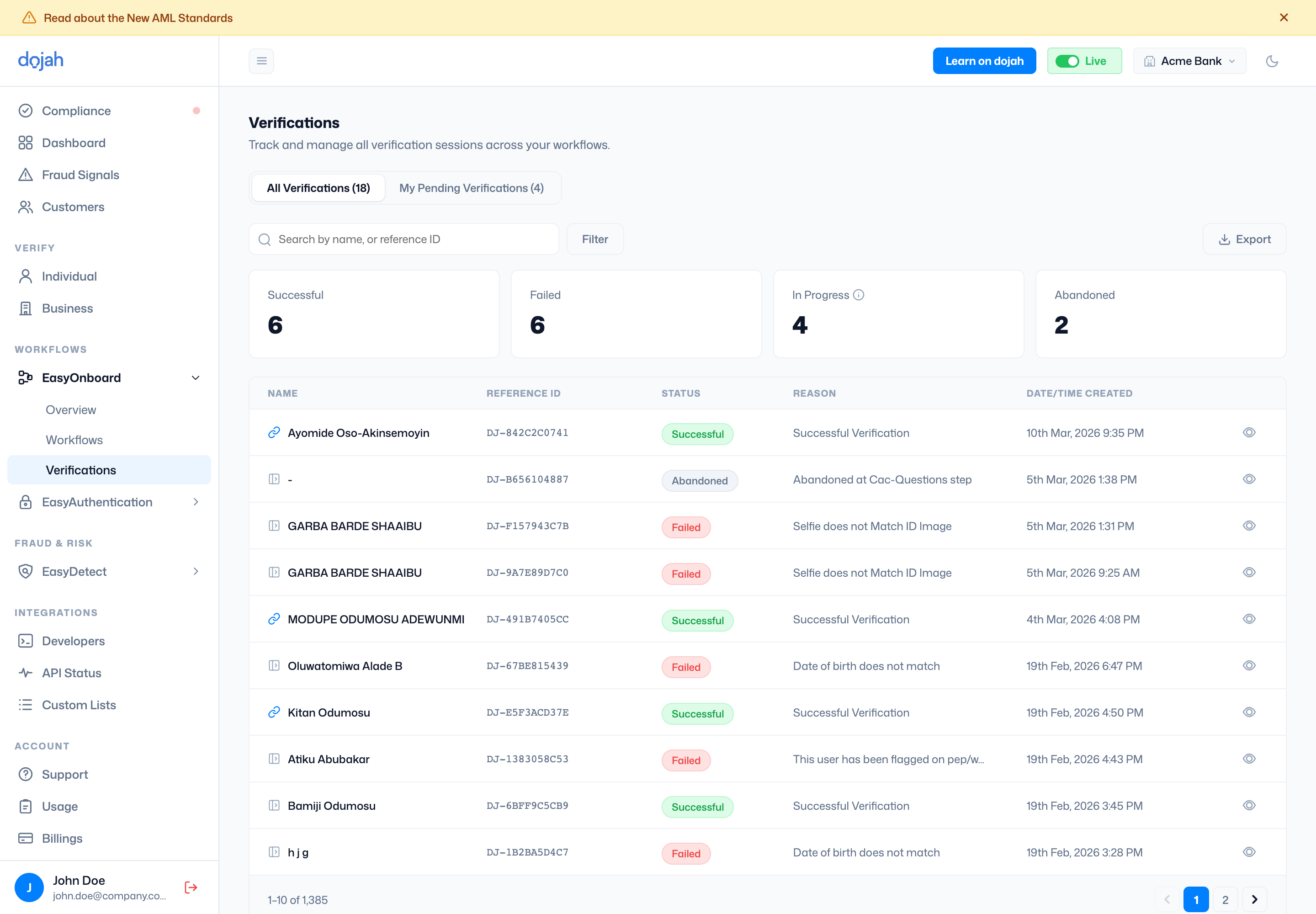The height and width of the screenshot is (914, 1316).
Task: Click reference ID DJ-842C2C0741
Action: point(527,433)
